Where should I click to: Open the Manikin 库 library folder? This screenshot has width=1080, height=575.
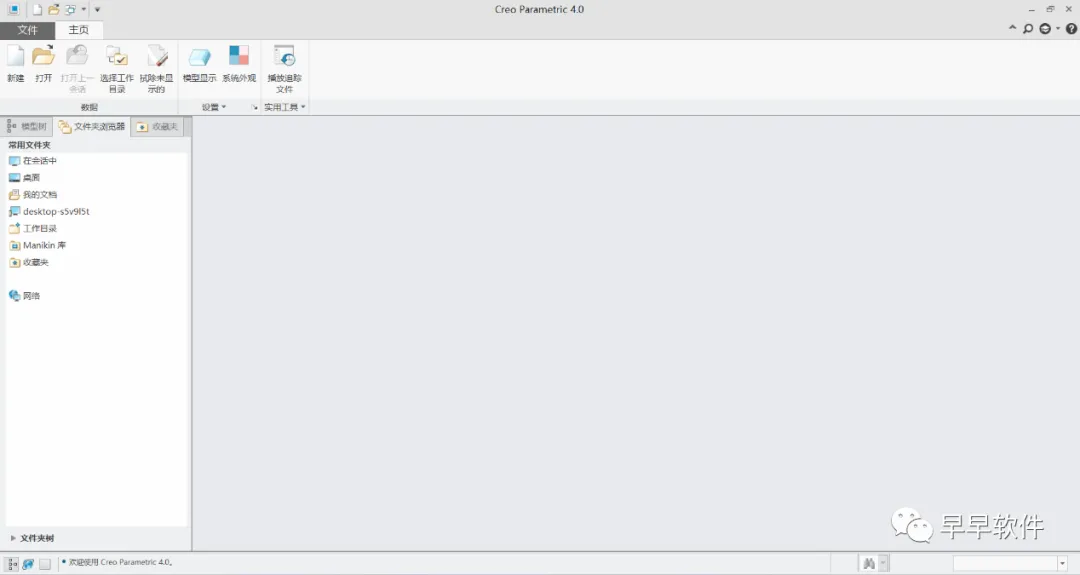click(x=37, y=245)
